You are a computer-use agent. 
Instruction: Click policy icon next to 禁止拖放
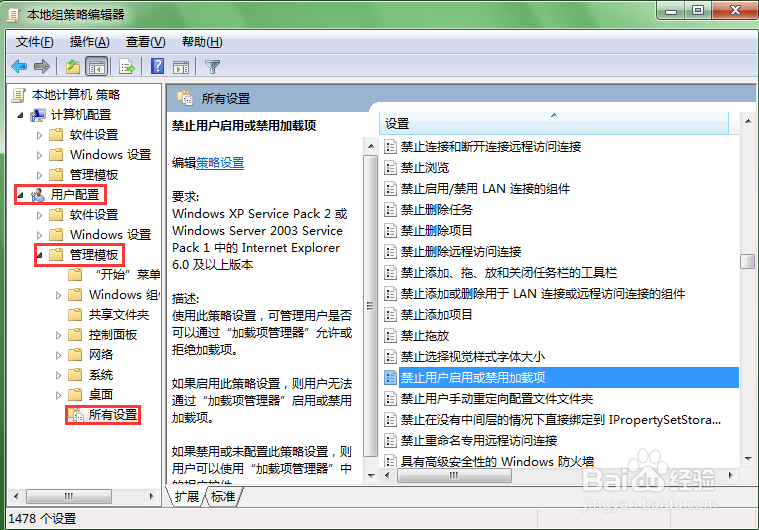(390, 335)
